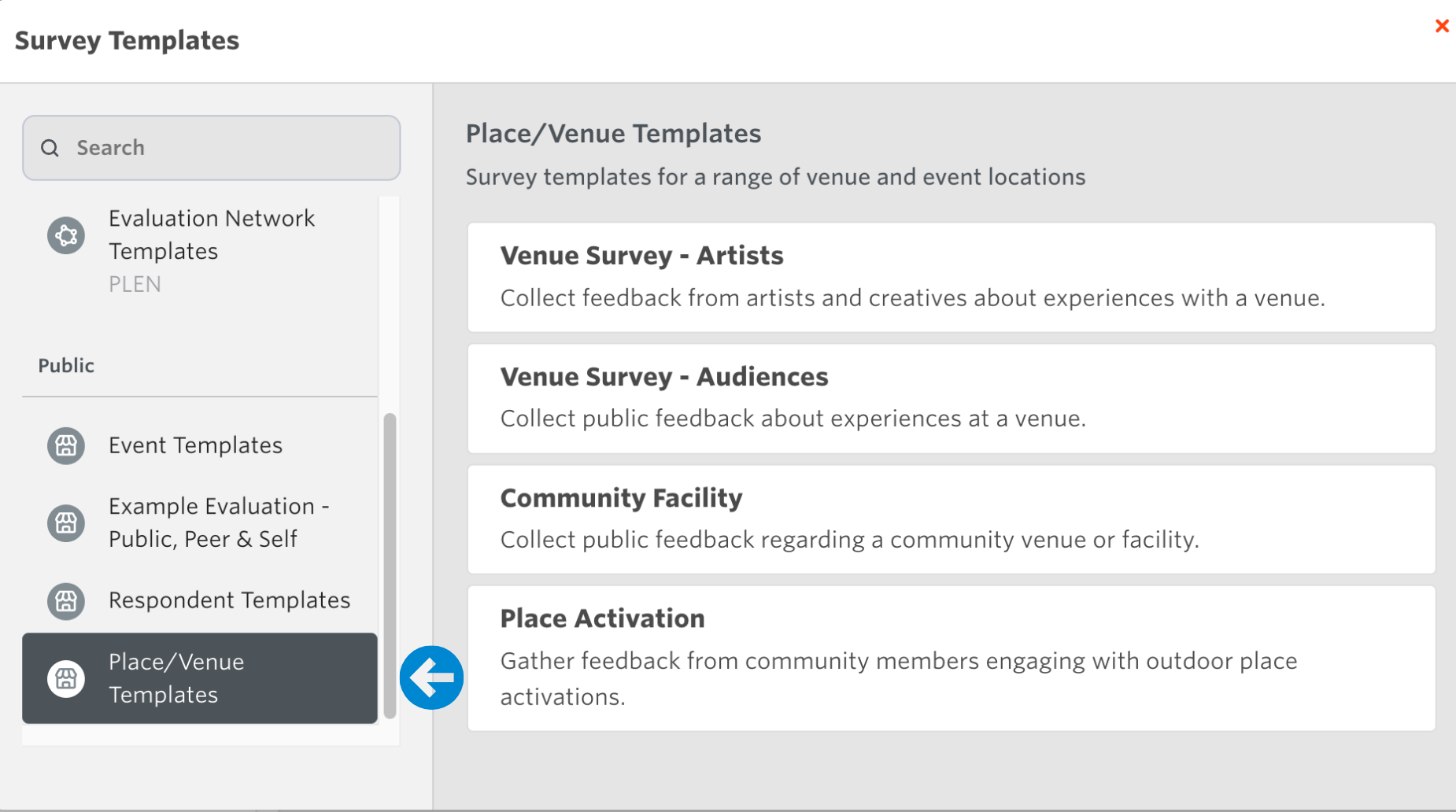Select Place/Venue Templates in sidebar

tap(176, 678)
